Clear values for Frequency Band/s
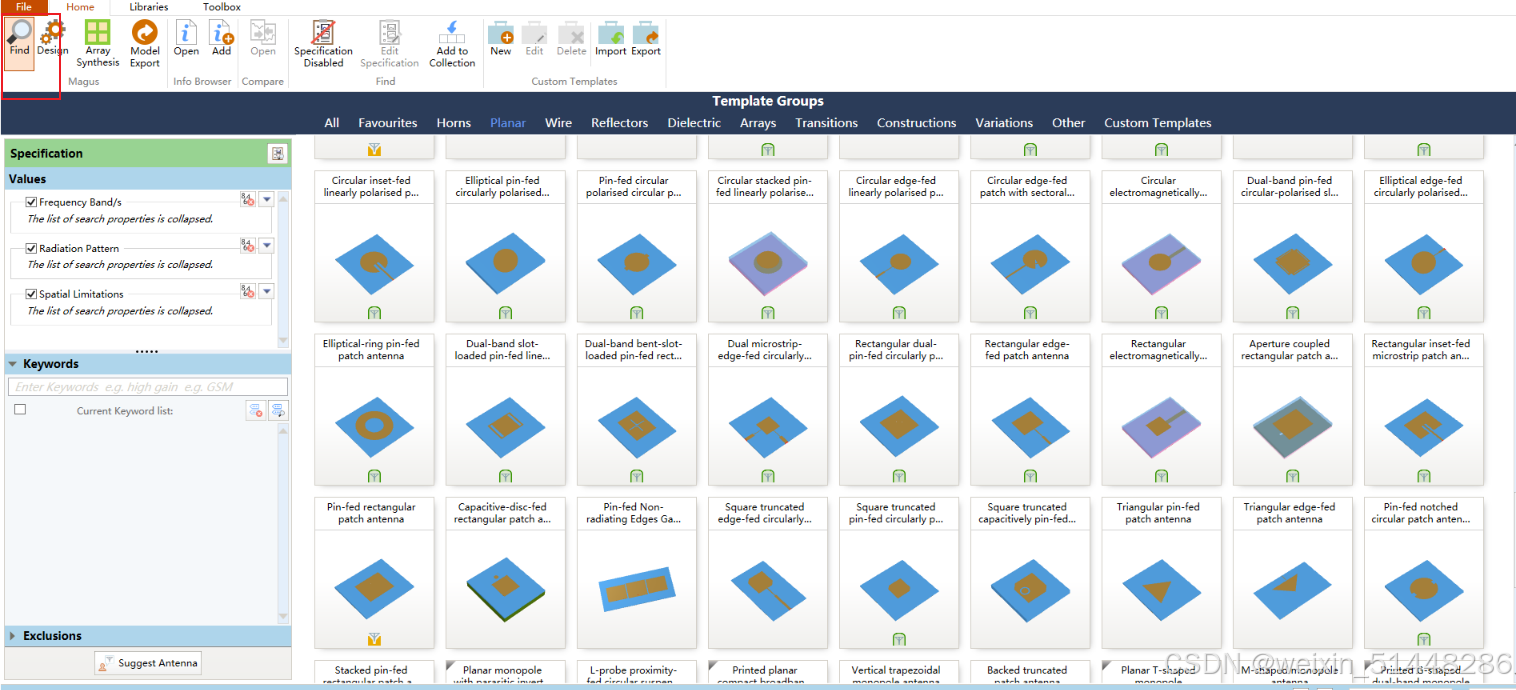1516x690 pixels. tap(248, 200)
